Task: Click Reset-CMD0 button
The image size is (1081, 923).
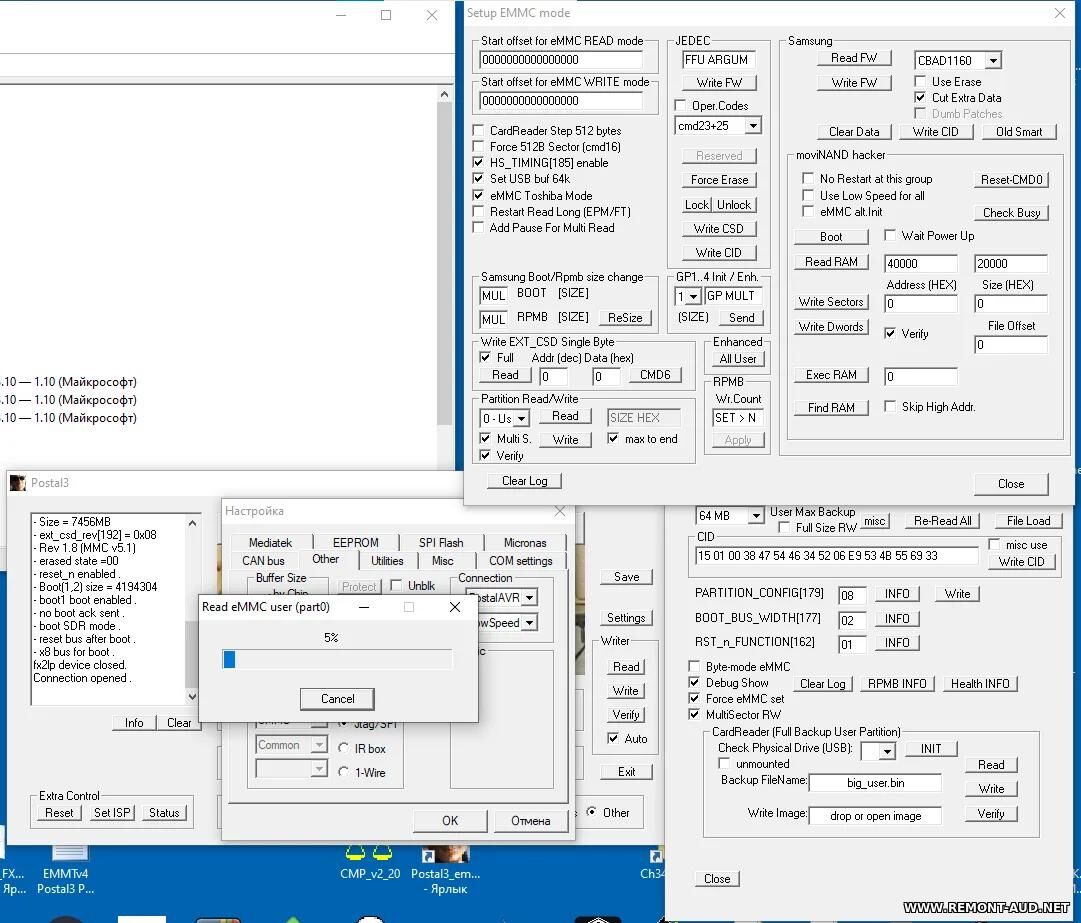Action: point(1011,180)
